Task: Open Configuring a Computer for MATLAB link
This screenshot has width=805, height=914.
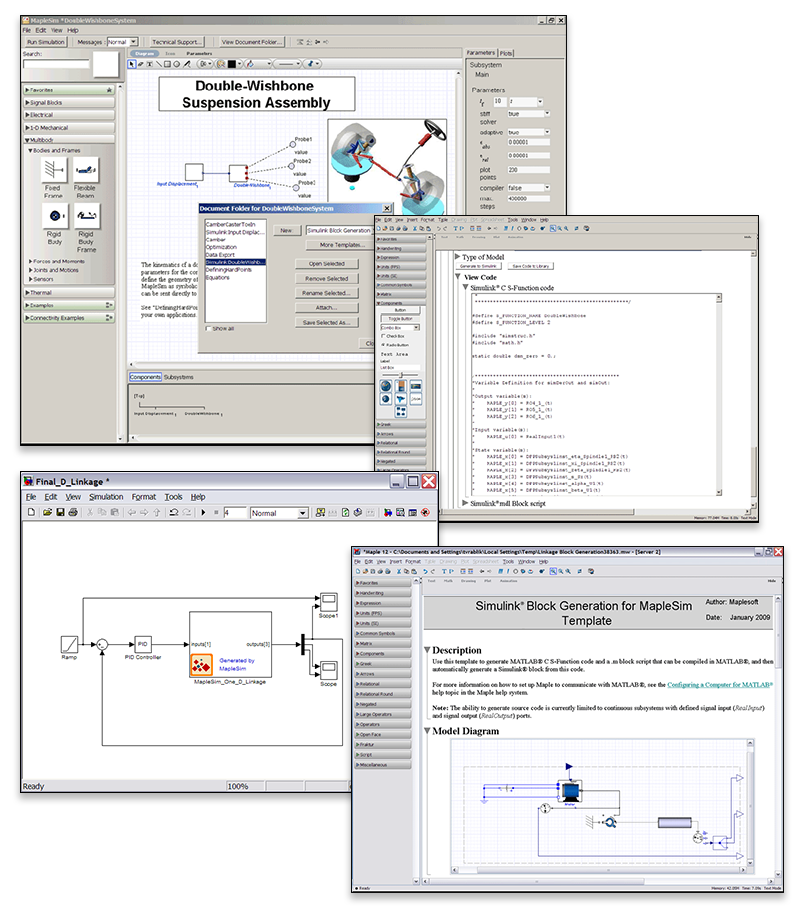Action: (720, 685)
